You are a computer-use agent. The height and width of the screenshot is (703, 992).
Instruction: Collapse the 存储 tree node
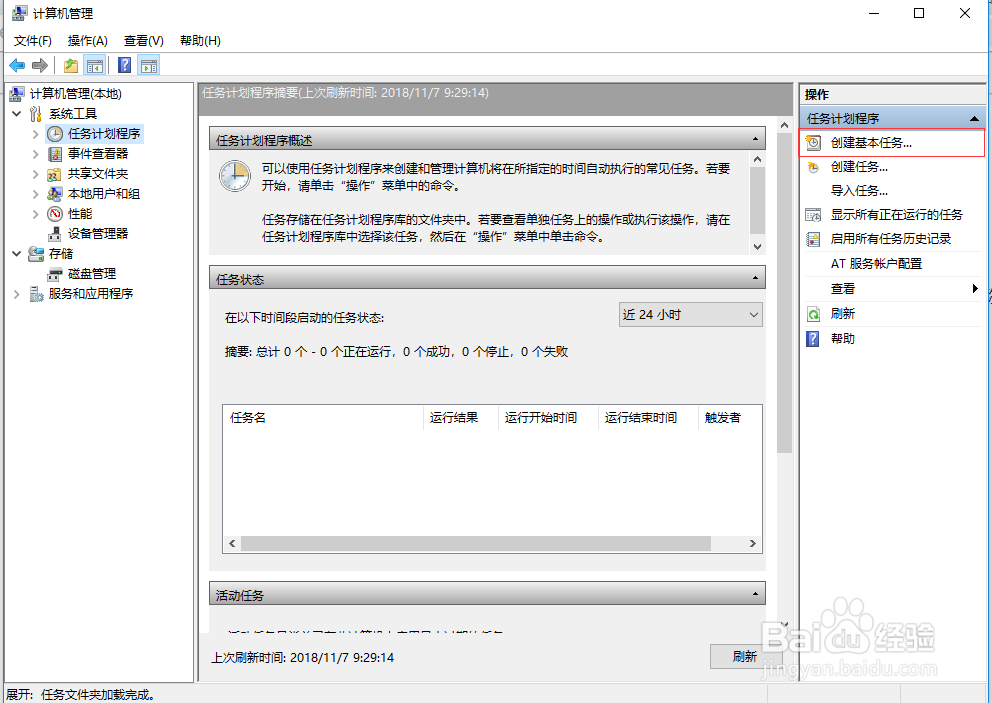pyautogui.click(x=17, y=254)
